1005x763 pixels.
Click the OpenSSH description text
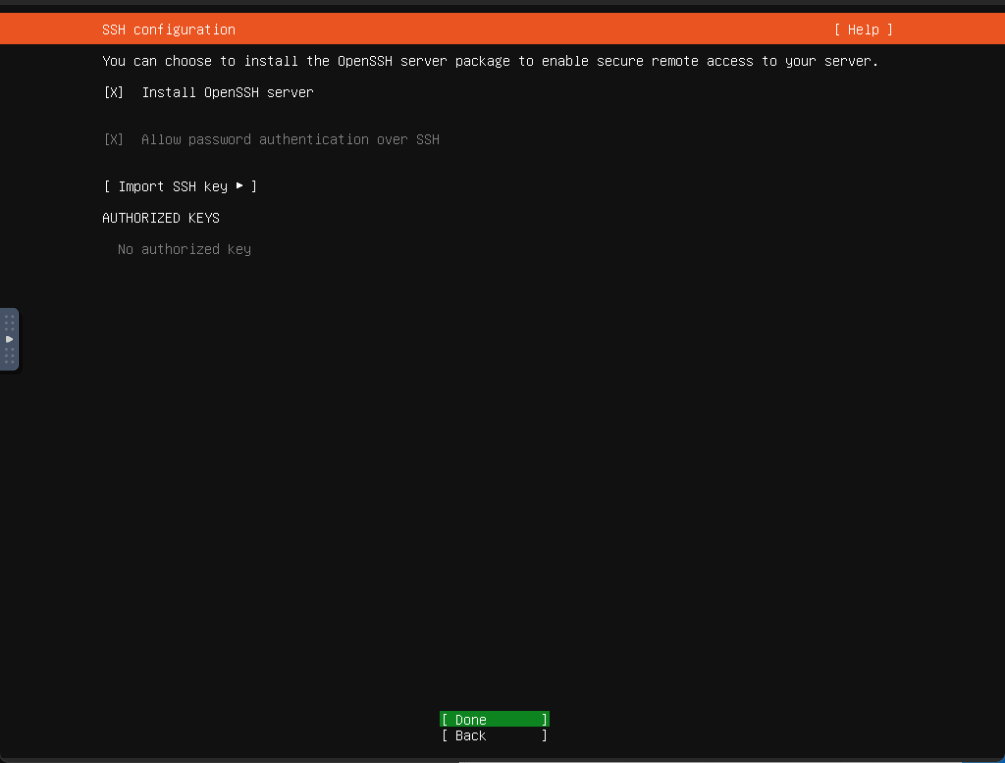(490, 61)
